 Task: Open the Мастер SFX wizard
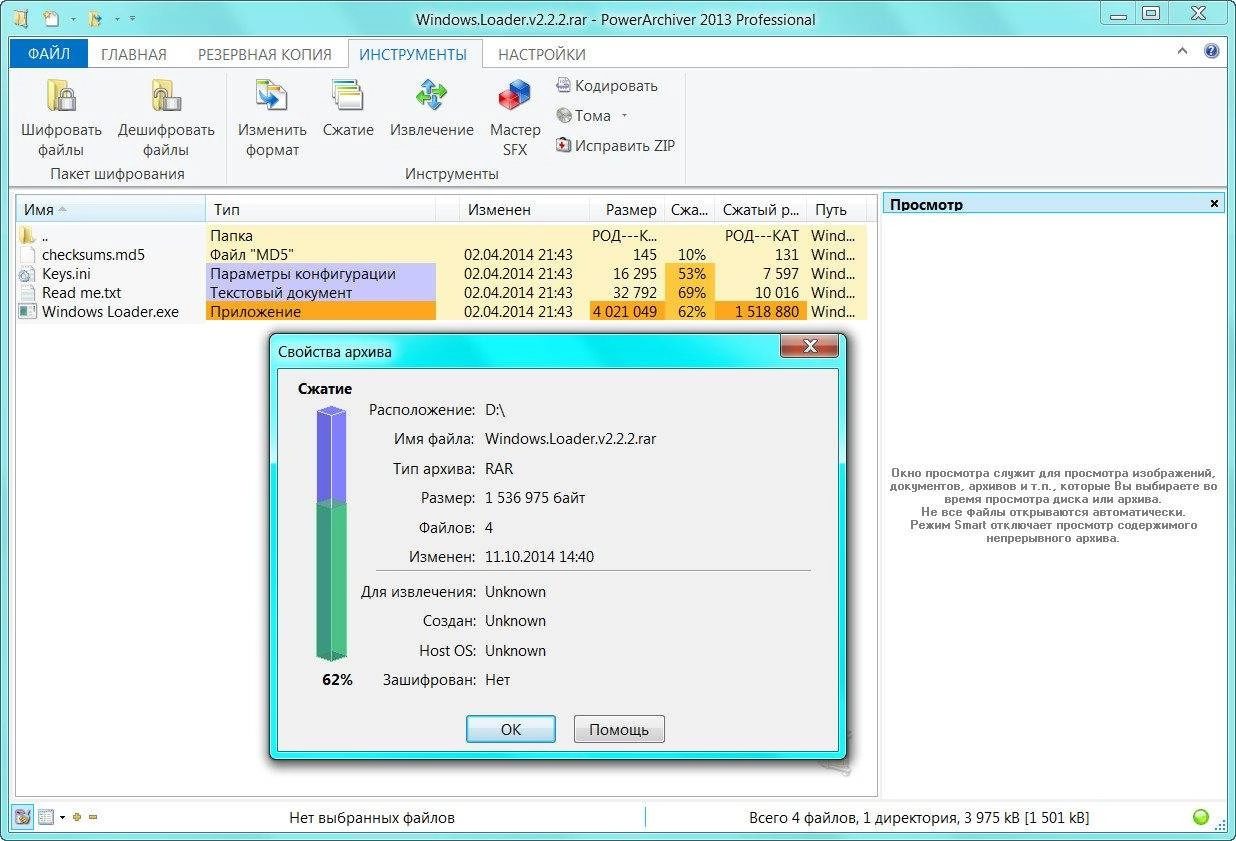[515, 118]
